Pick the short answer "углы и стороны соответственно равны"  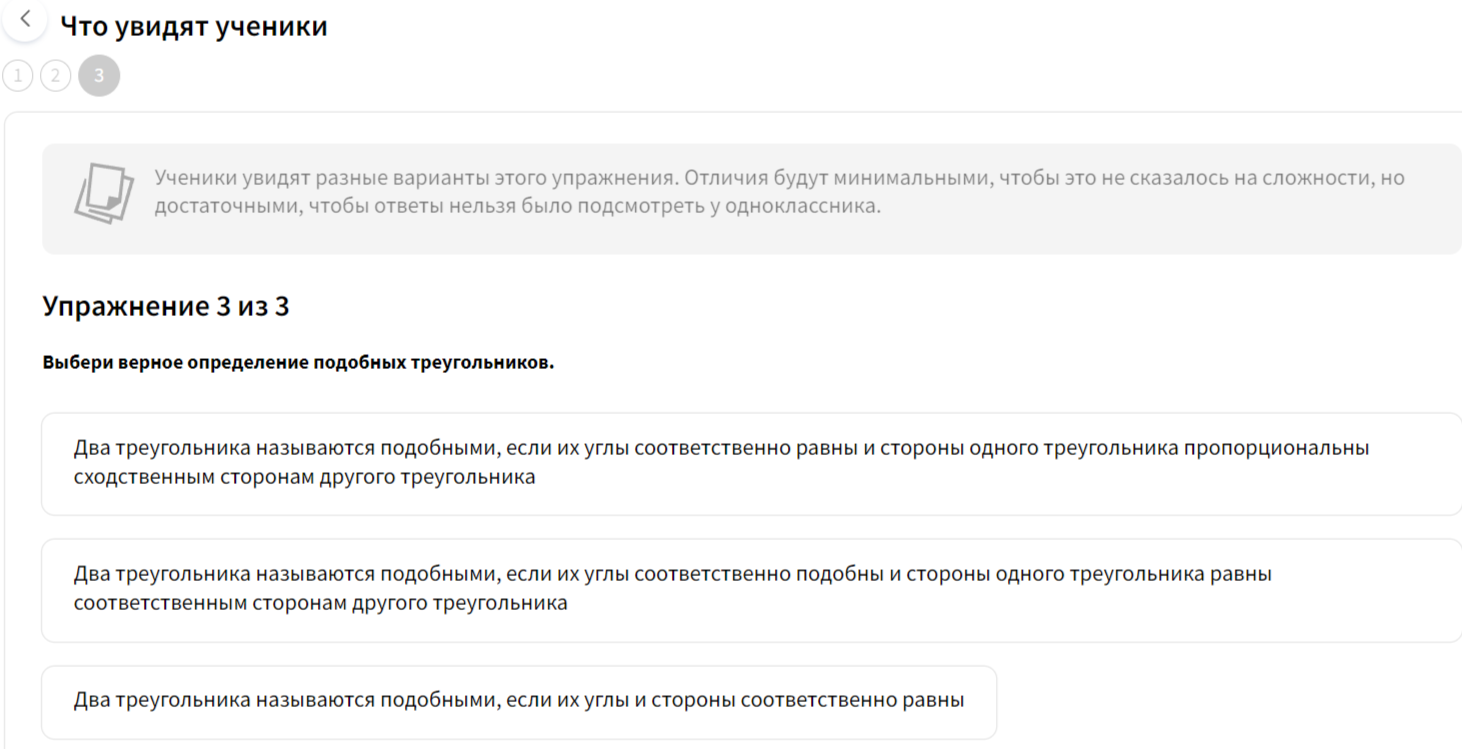518,701
